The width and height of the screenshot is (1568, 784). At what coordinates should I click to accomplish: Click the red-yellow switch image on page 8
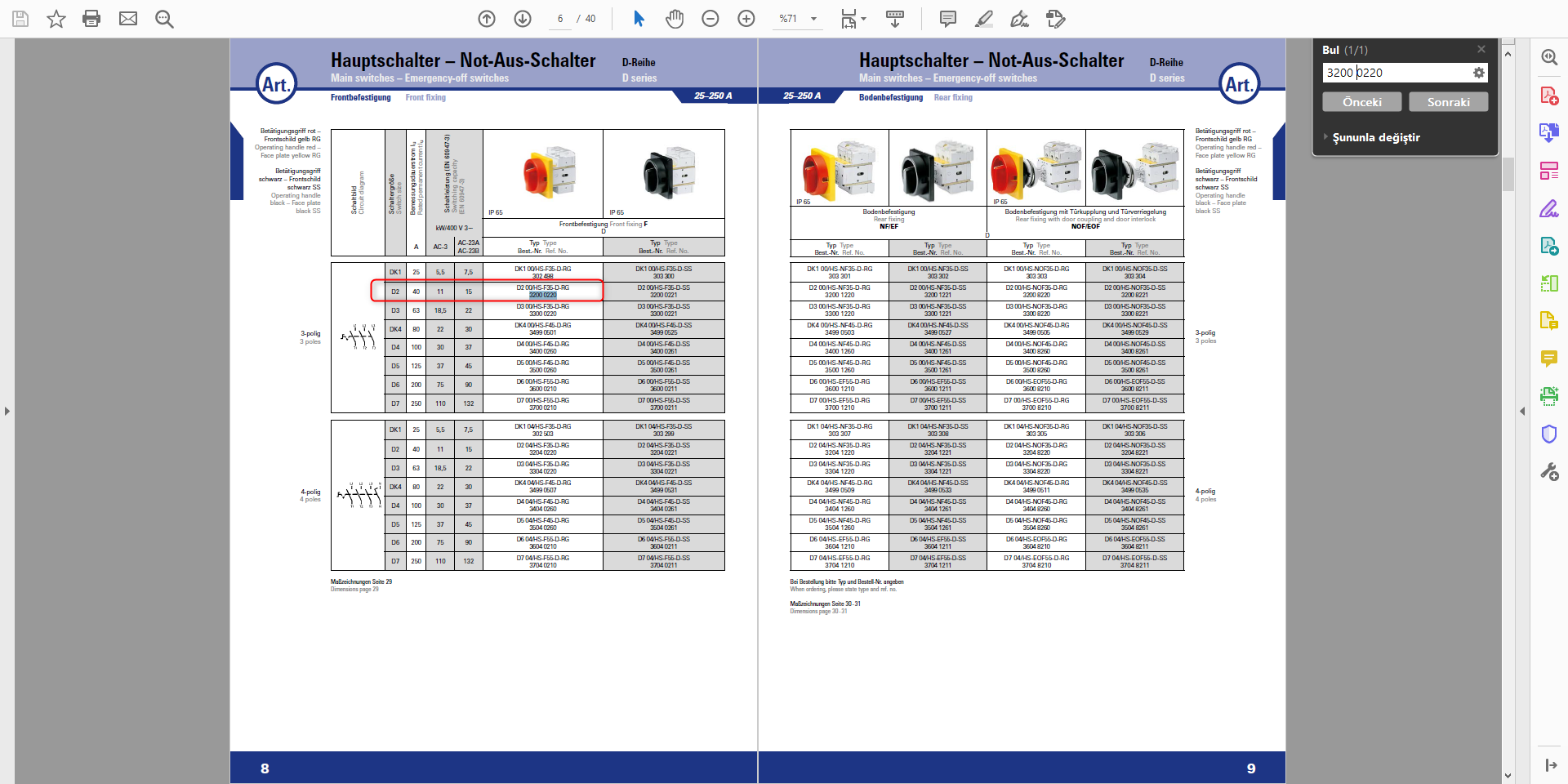point(549,172)
